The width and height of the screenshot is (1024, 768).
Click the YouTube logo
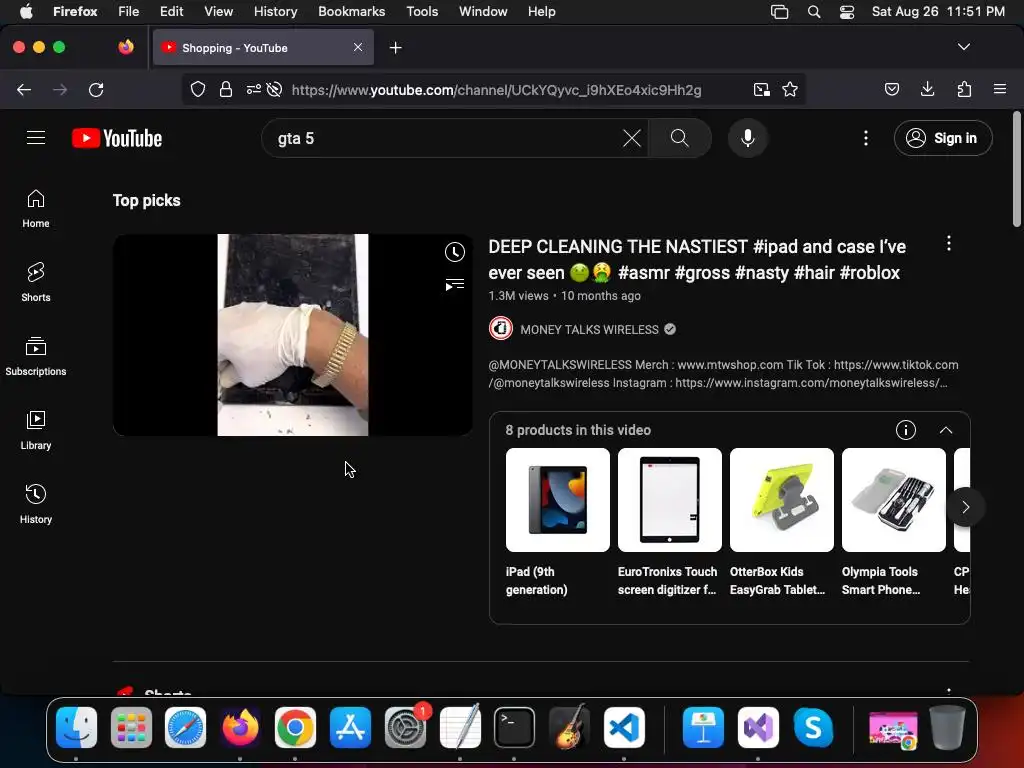(117, 138)
